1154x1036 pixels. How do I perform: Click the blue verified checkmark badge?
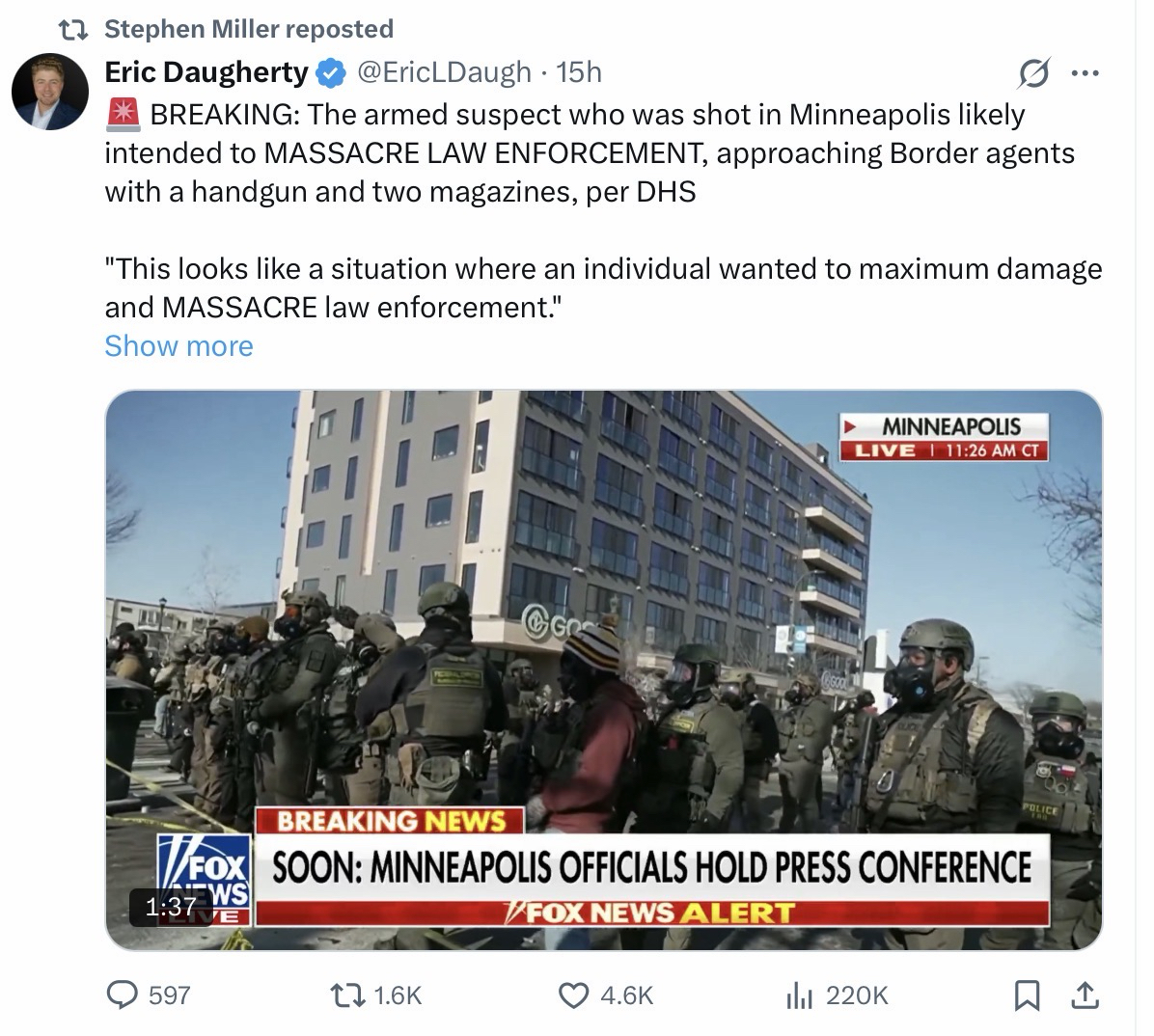pos(330,73)
